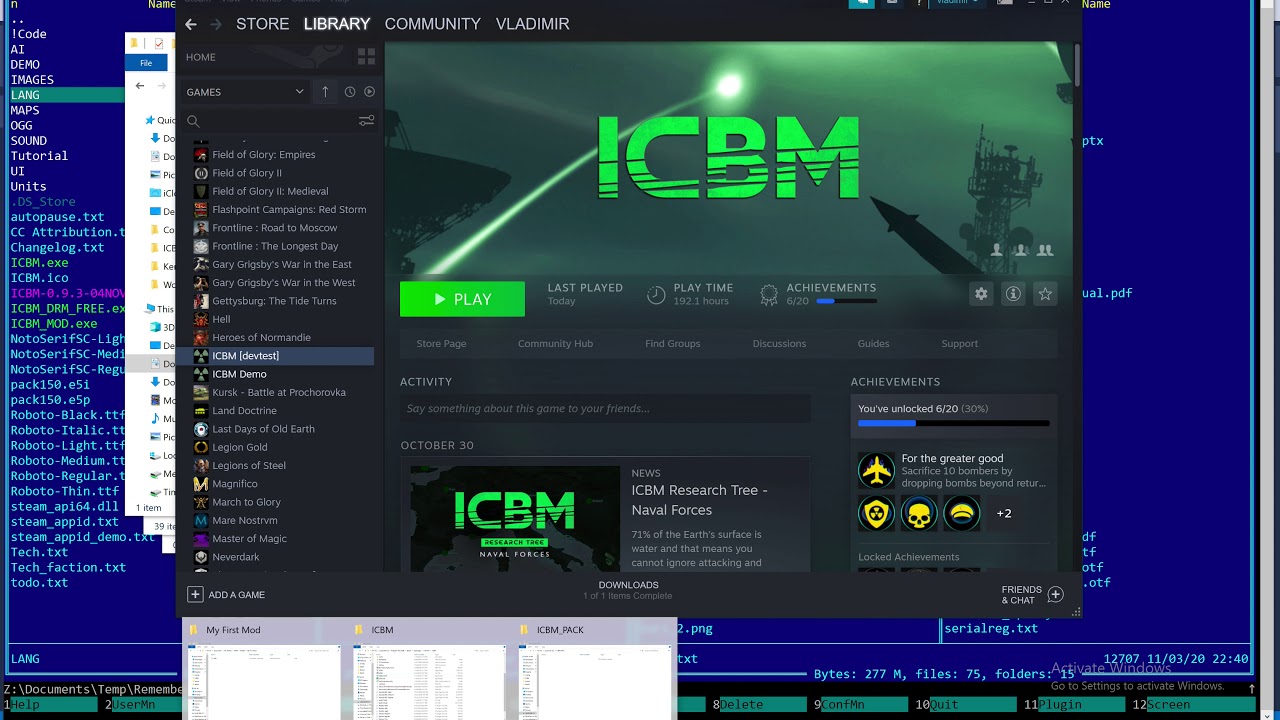Open ICBM game settings gear

pos(981,294)
